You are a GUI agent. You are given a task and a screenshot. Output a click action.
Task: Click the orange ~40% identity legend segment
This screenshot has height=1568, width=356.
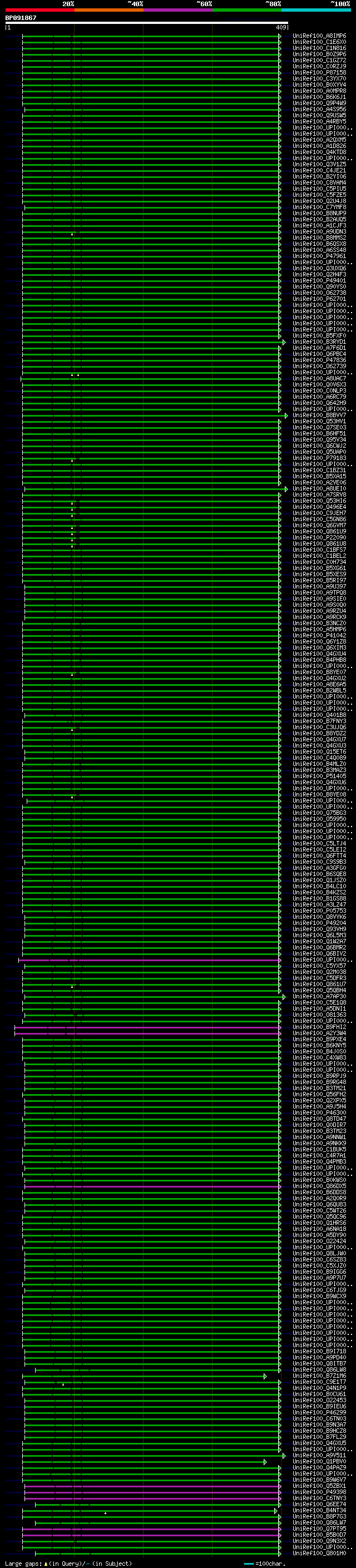pos(108,10)
